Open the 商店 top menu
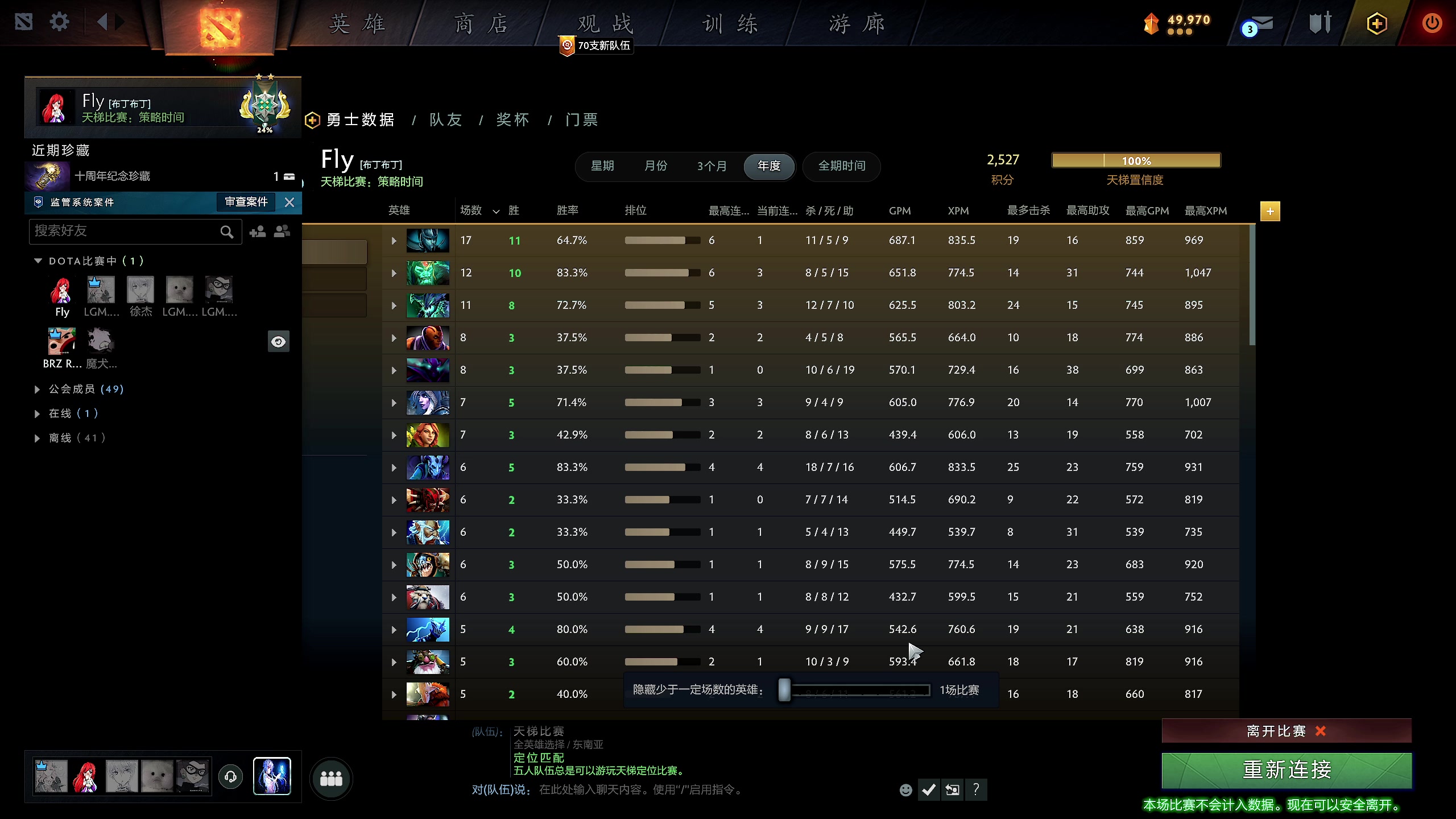1456x819 pixels. (x=481, y=24)
